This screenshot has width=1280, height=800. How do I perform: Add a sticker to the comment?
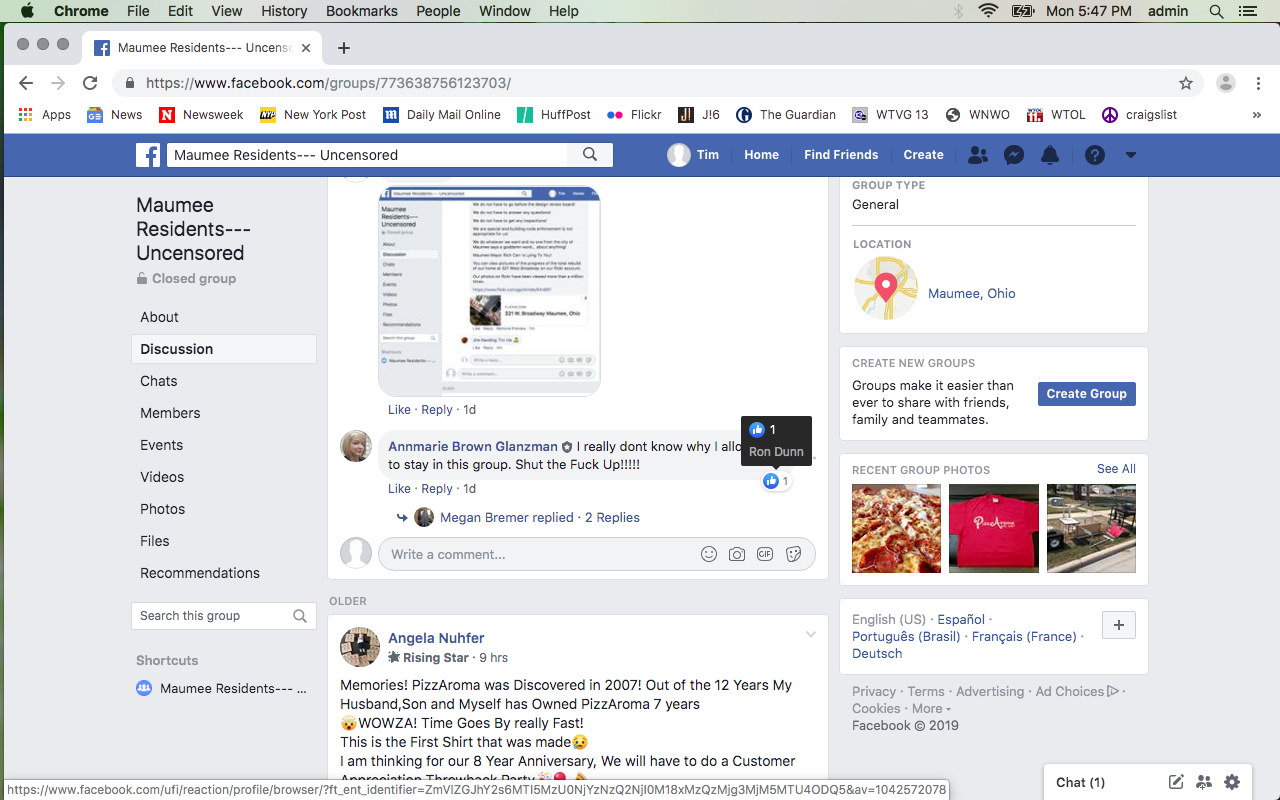[793, 554]
